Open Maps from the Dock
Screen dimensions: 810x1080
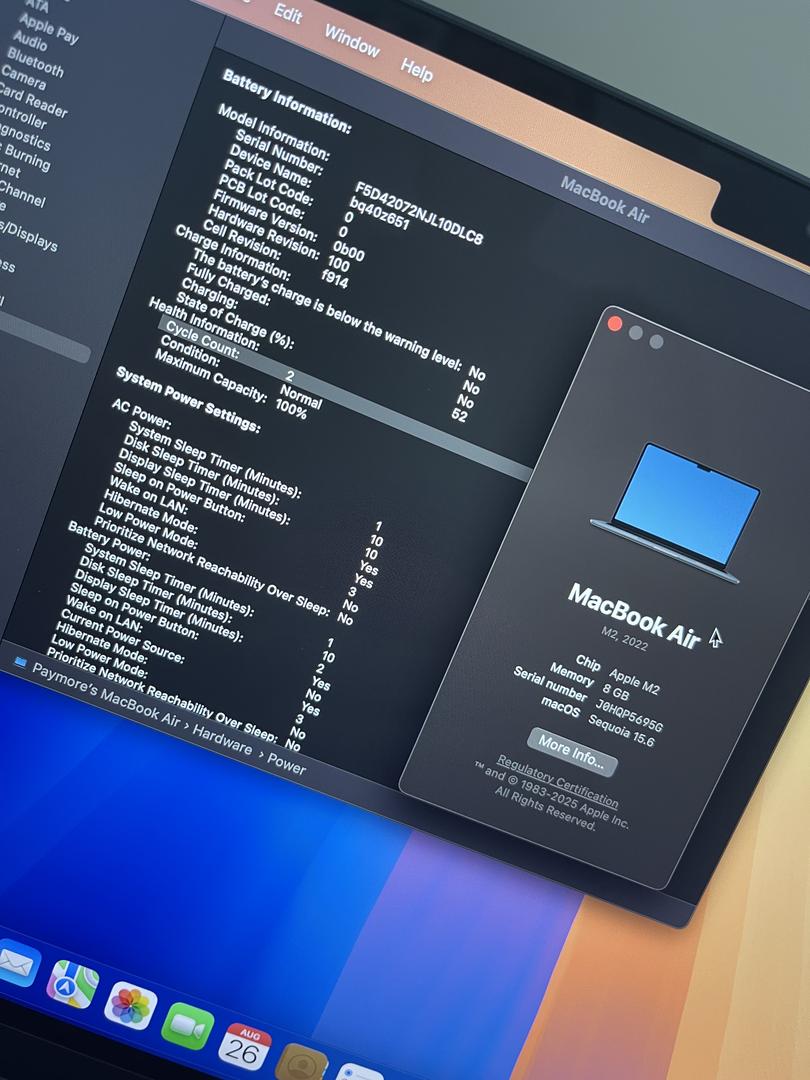pyautogui.click(x=72, y=984)
